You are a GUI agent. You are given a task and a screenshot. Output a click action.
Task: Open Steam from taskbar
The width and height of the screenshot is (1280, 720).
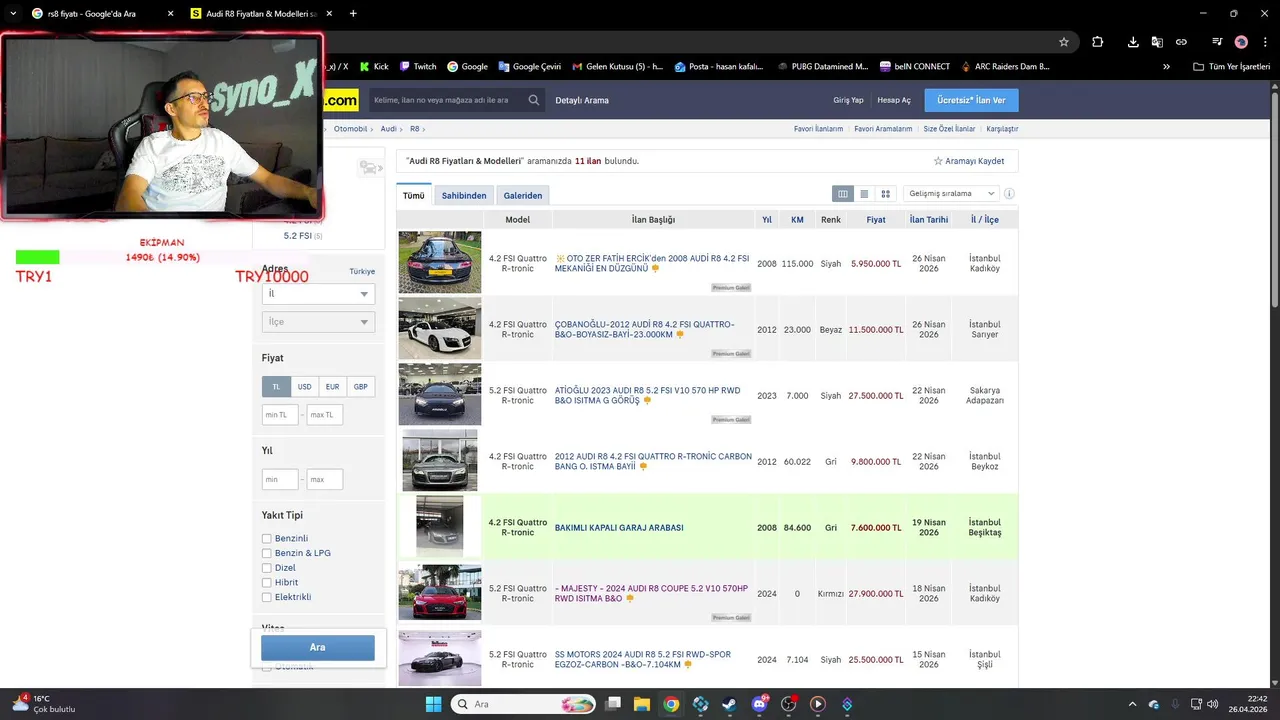click(x=729, y=704)
